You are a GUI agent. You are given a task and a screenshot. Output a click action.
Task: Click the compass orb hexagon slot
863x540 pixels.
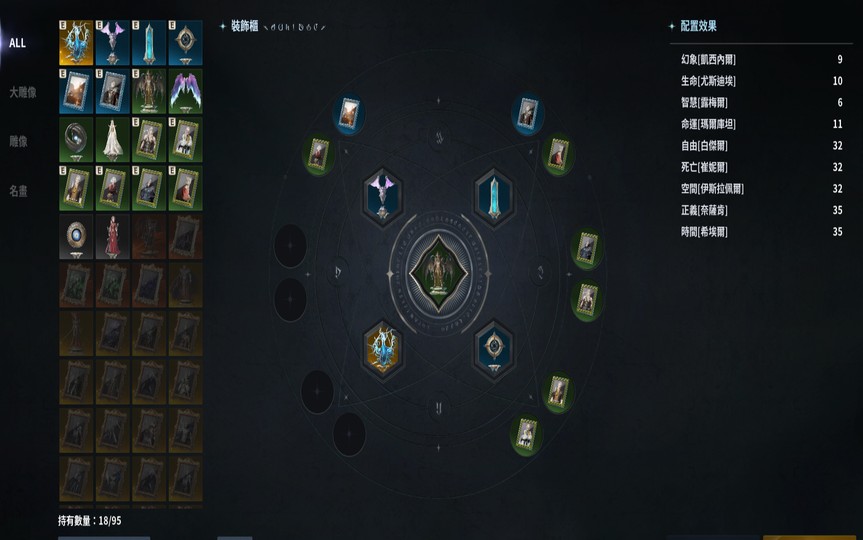494,350
